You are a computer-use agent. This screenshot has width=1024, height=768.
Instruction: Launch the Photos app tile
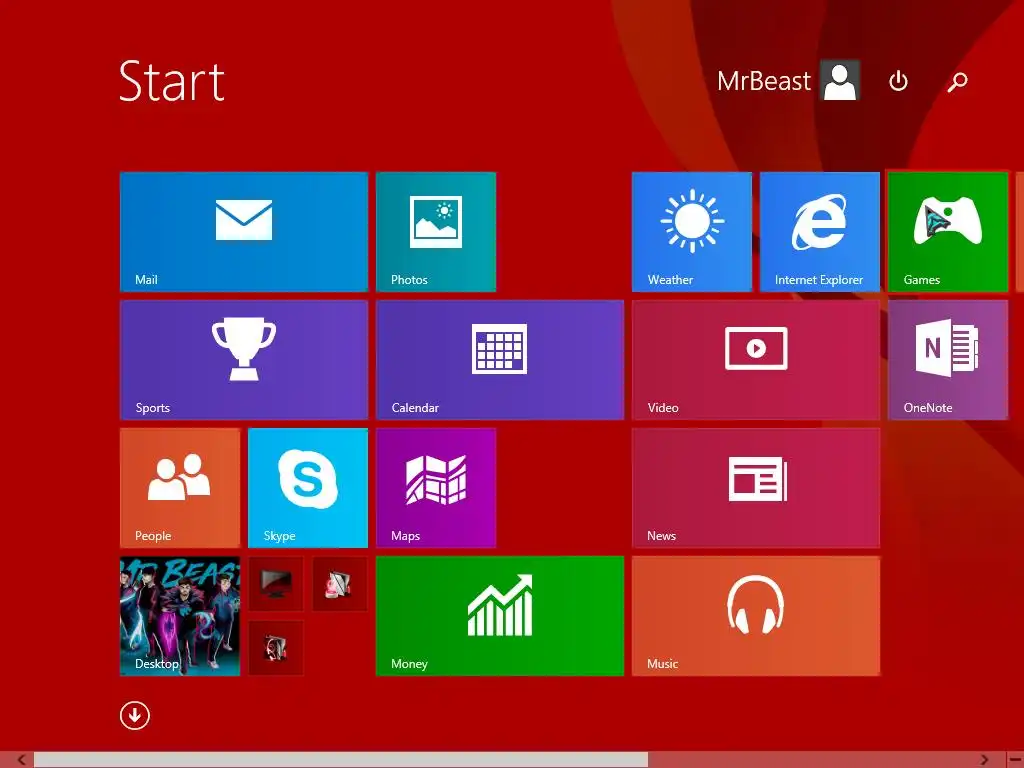(436, 232)
